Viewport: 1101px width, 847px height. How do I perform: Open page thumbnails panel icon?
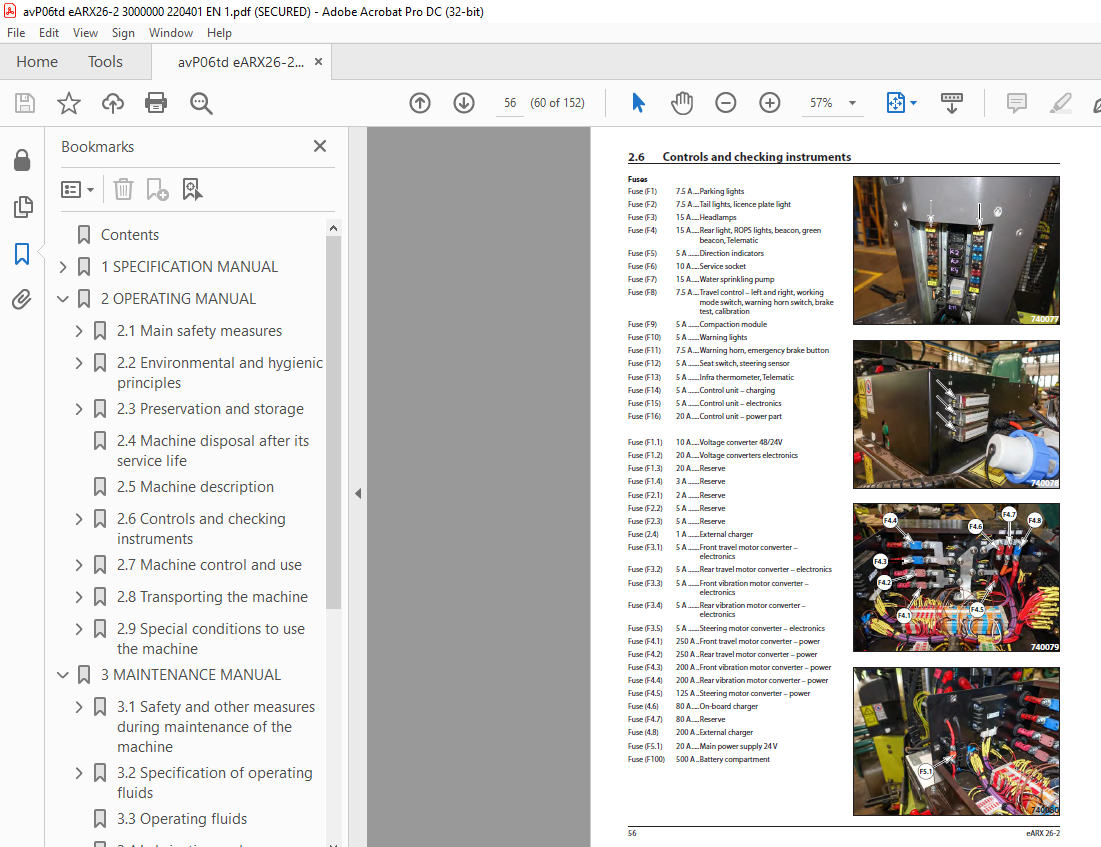22,206
